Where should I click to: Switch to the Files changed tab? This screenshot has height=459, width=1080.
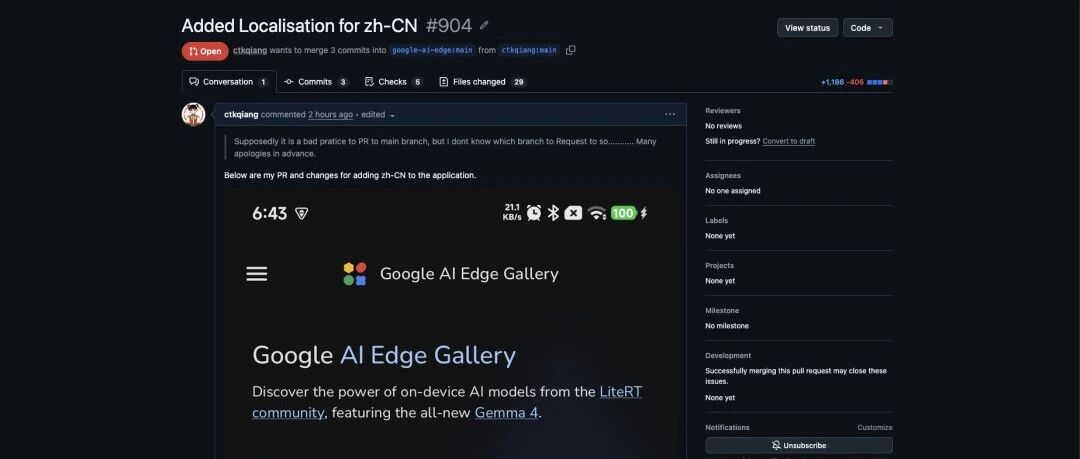[x=483, y=81]
